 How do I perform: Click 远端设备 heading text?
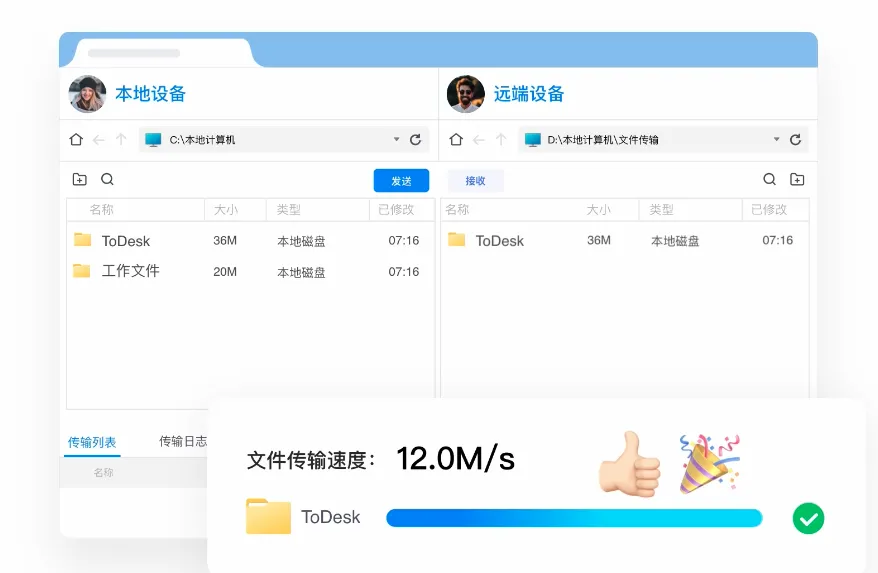pyautogui.click(x=529, y=94)
